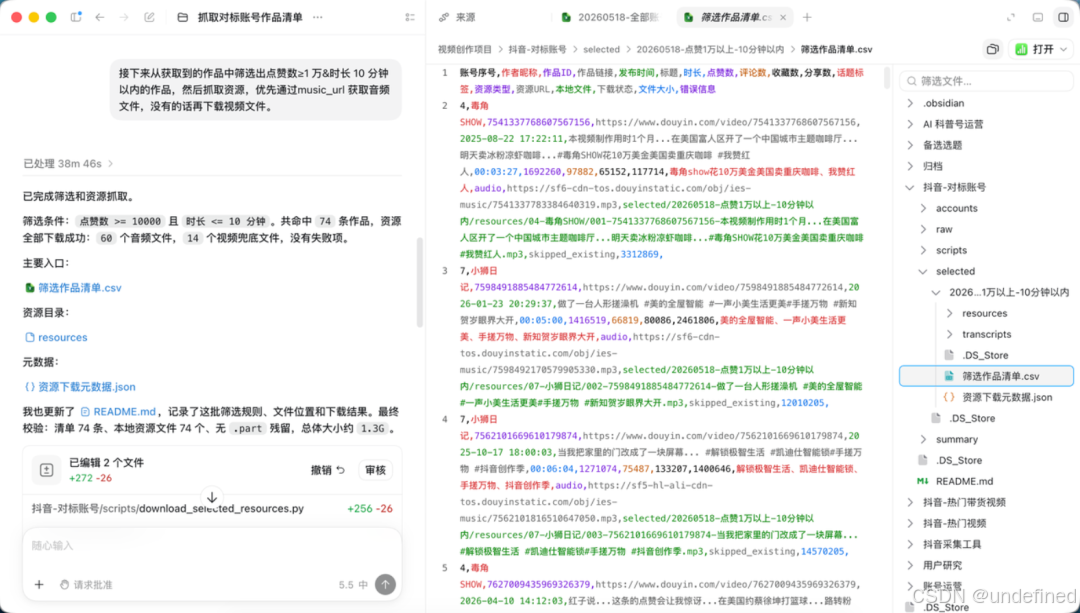
Task: Expand the .obsidian folder
Action: 911,103
